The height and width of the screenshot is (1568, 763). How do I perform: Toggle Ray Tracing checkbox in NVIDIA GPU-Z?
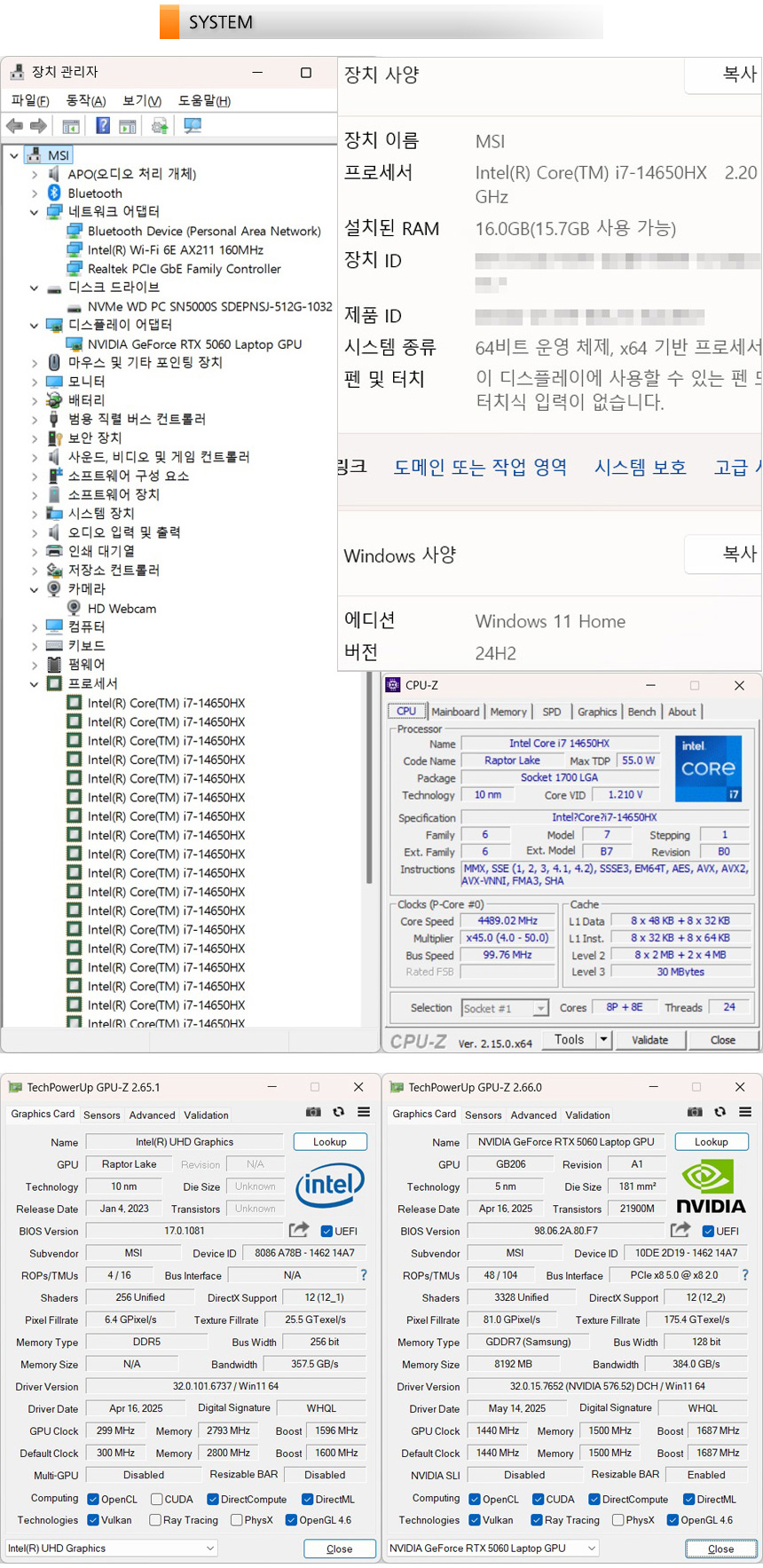[x=537, y=1520]
